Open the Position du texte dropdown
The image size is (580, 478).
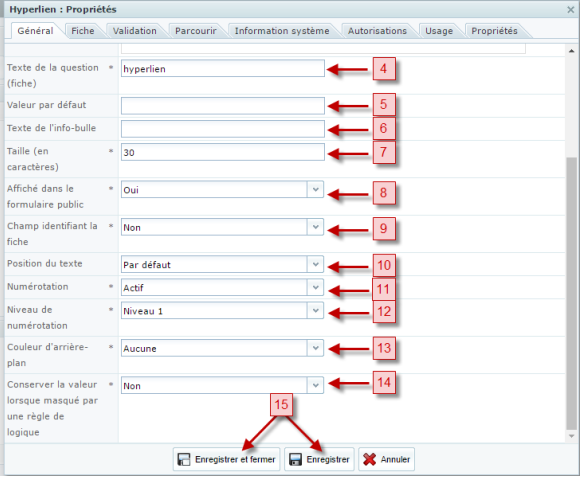pyautogui.click(x=316, y=264)
